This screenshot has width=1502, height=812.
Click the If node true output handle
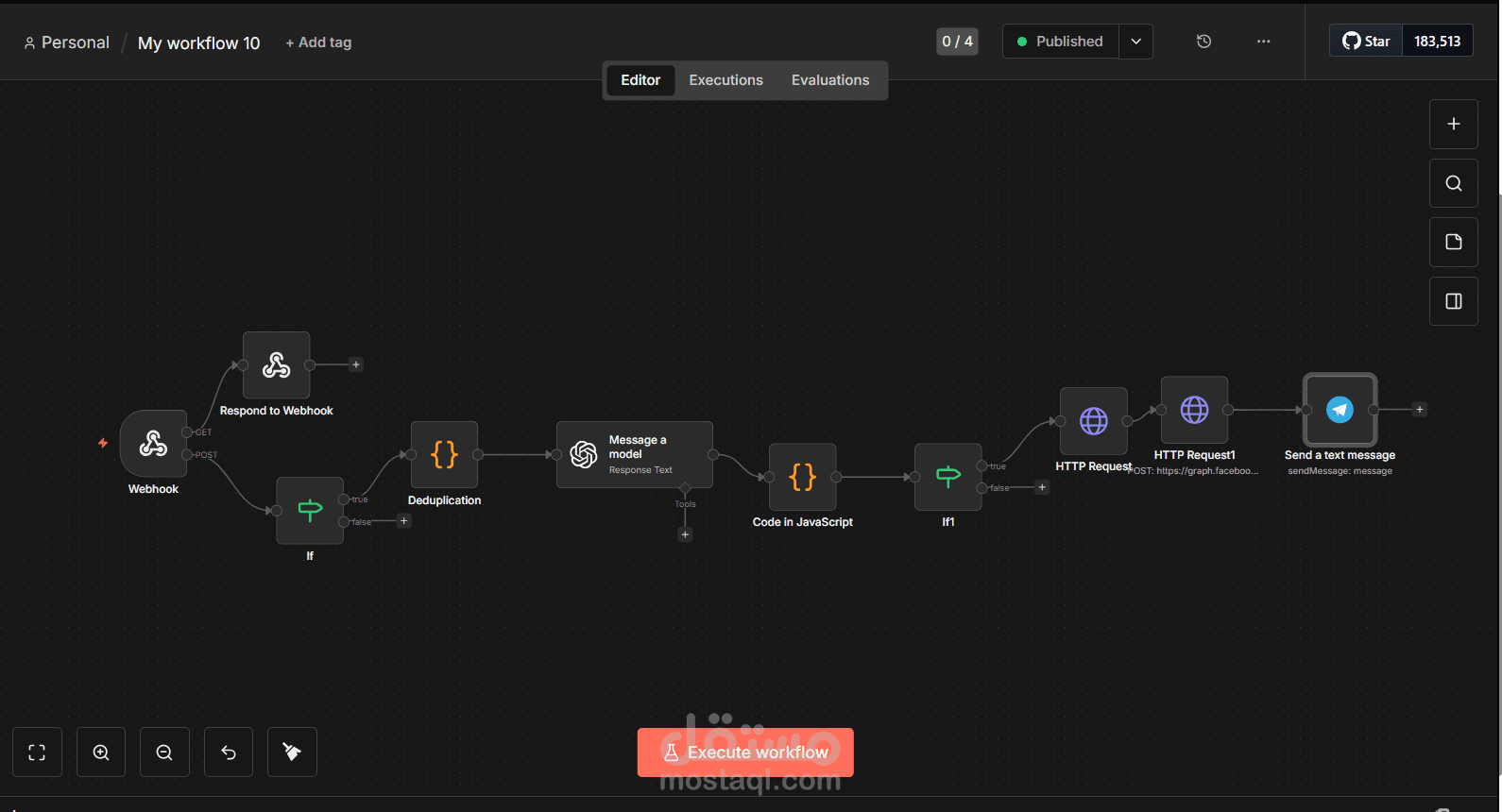[344, 499]
